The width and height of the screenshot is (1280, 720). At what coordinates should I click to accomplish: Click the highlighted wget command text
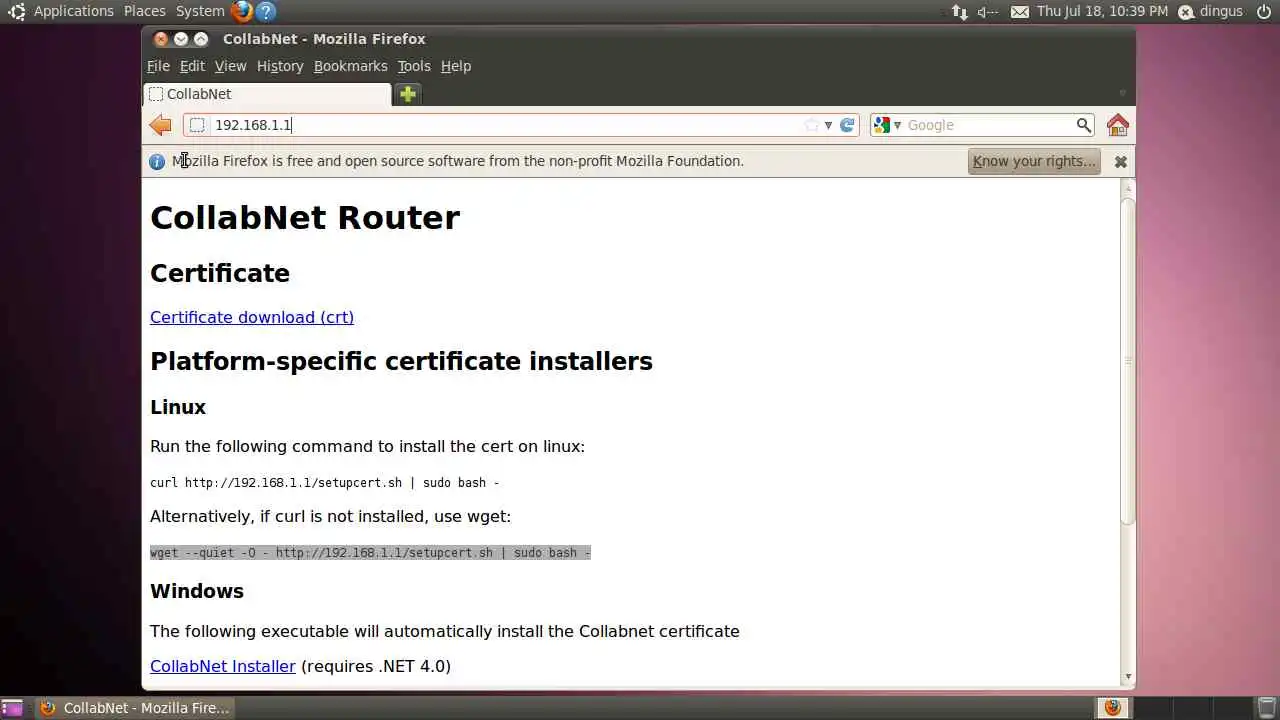[370, 553]
